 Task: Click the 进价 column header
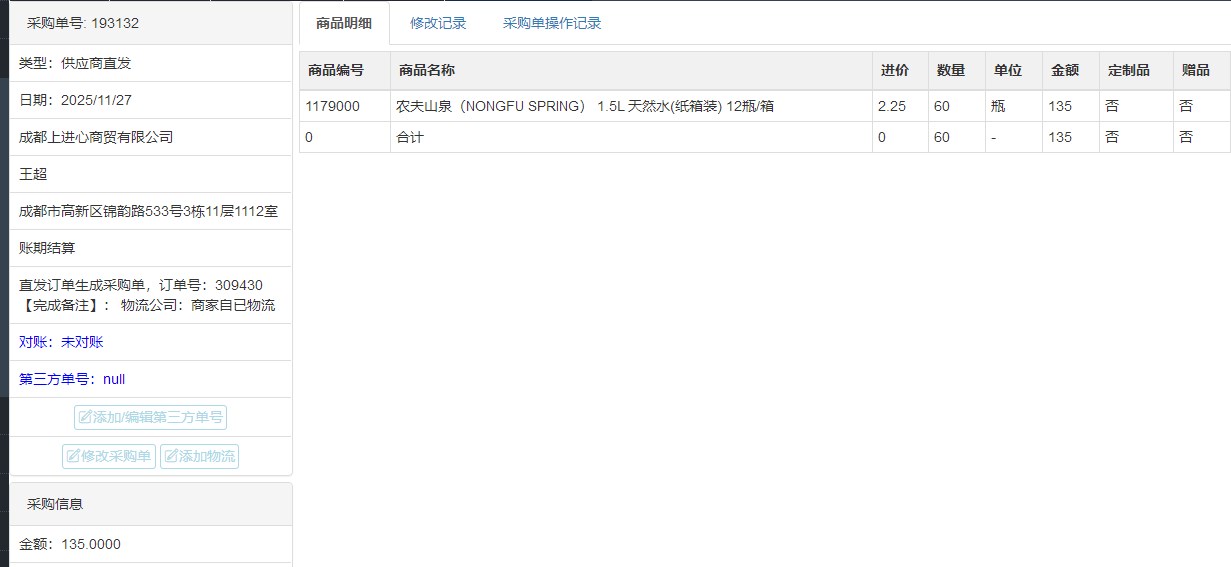click(894, 71)
